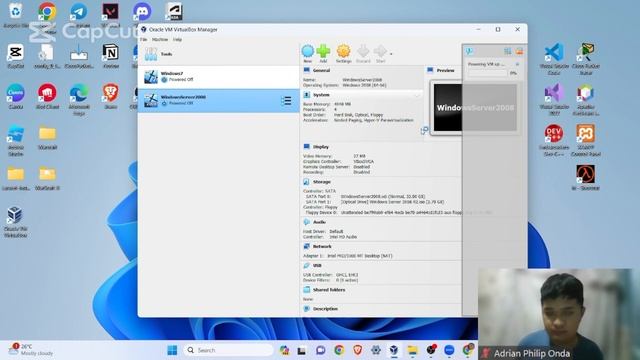640x360 pixels.
Task: Click the Powering VM up progress bar
Action: click(x=487, y=73)
